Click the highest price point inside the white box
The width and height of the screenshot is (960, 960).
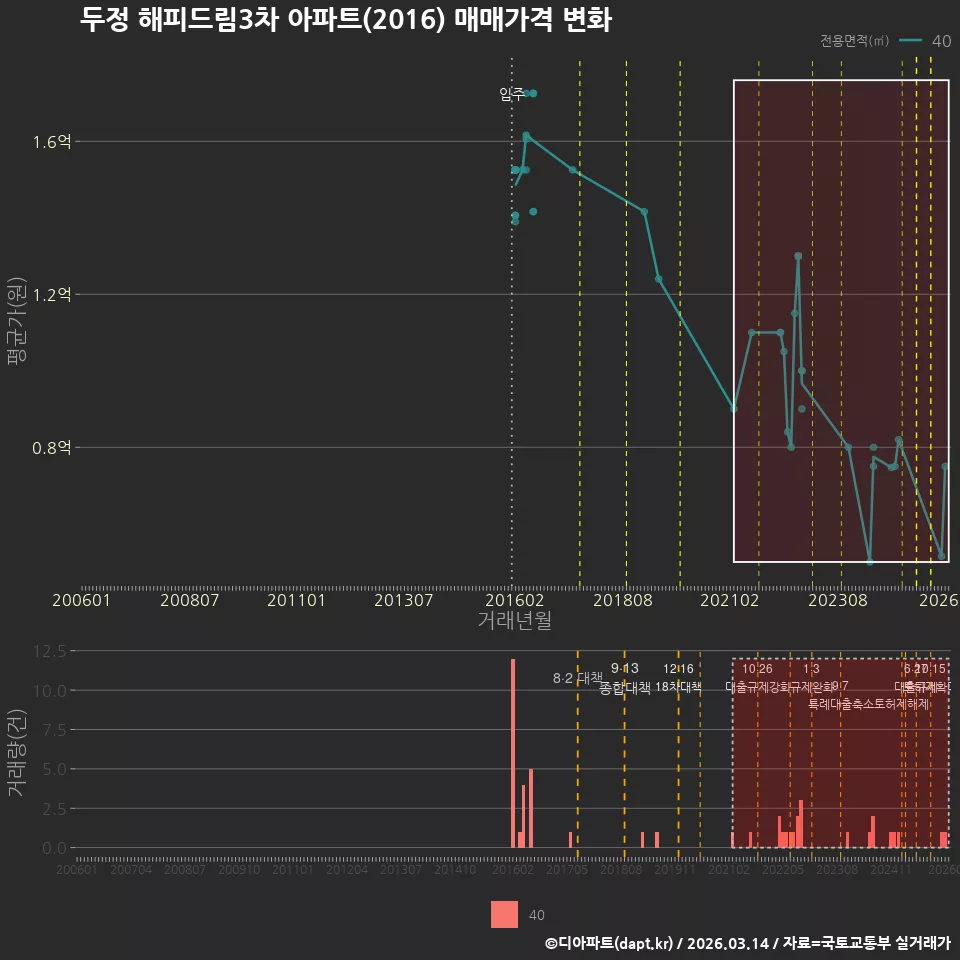click(798, 256)
